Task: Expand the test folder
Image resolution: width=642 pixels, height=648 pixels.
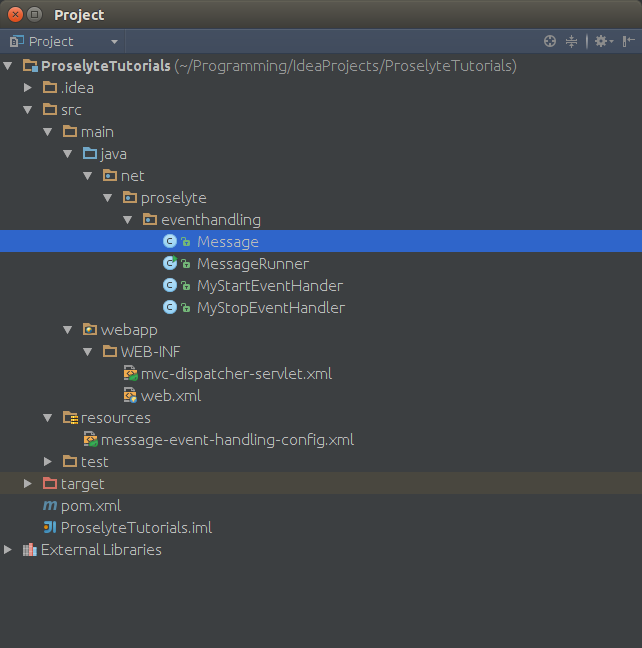Action: click(x=48, y=462)
